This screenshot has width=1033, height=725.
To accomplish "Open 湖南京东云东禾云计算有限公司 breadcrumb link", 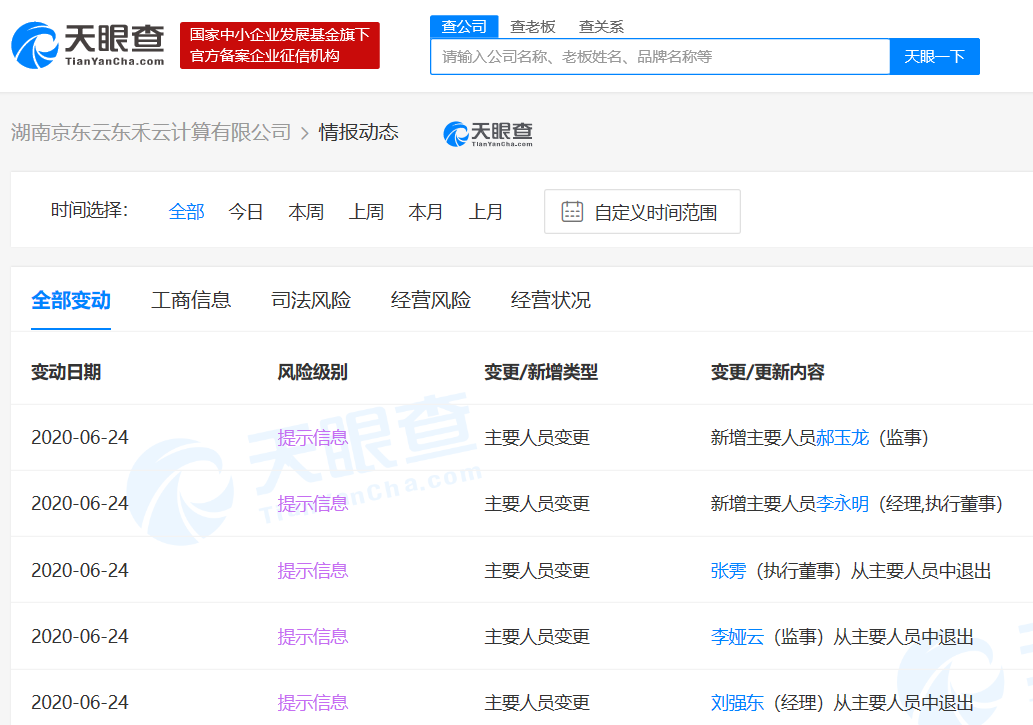I will pyautogui.click(x=151, y=132).
